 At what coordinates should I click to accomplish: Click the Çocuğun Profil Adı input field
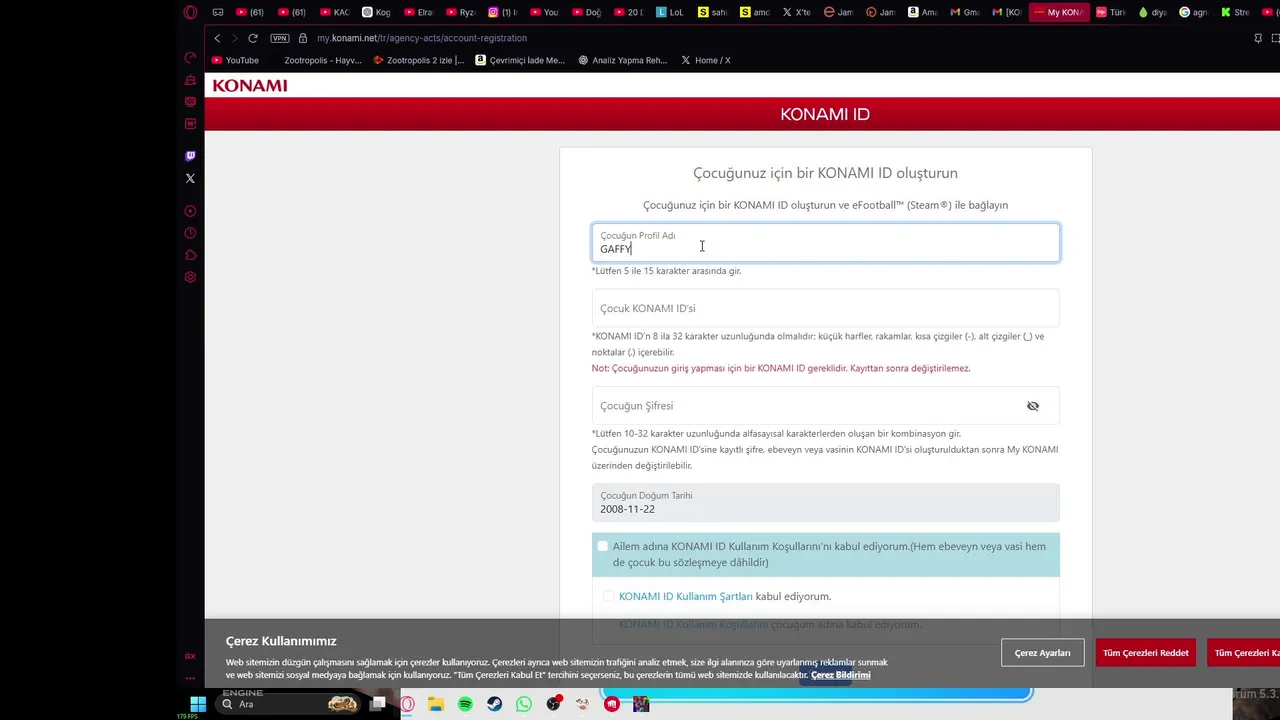click(x=826, y=243)
